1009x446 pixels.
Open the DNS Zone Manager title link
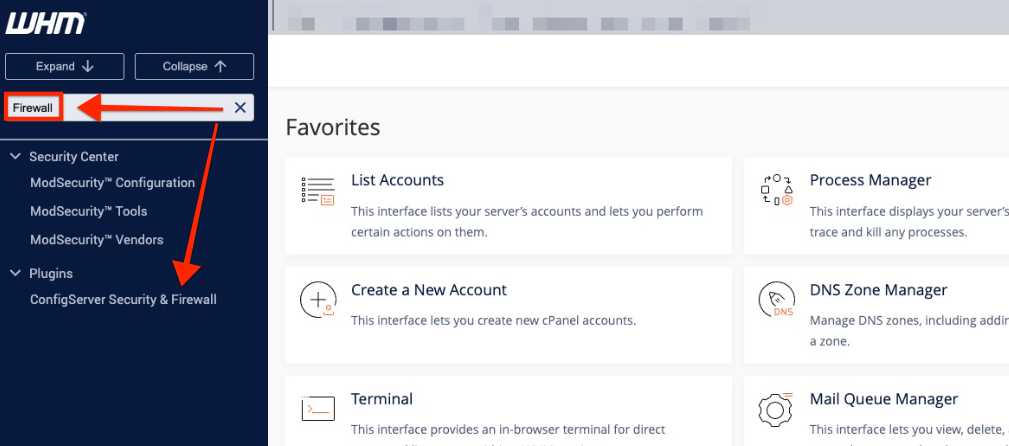tap(877, 290)
